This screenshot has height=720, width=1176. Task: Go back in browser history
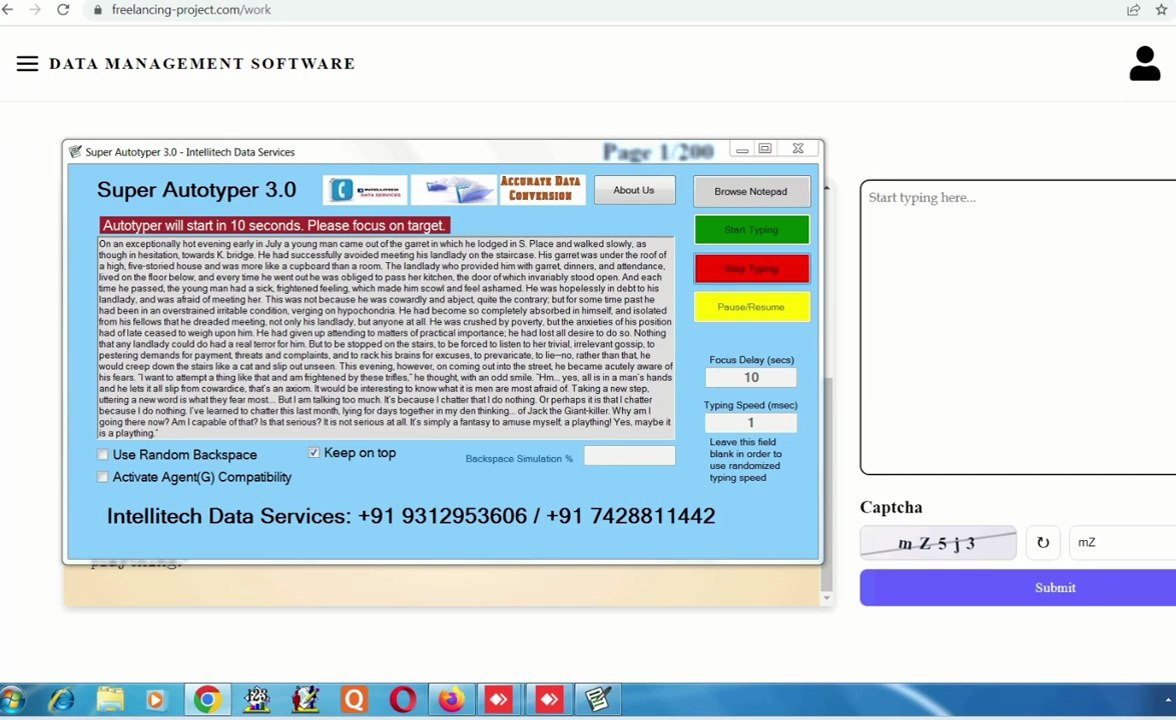tap(8, 10)
